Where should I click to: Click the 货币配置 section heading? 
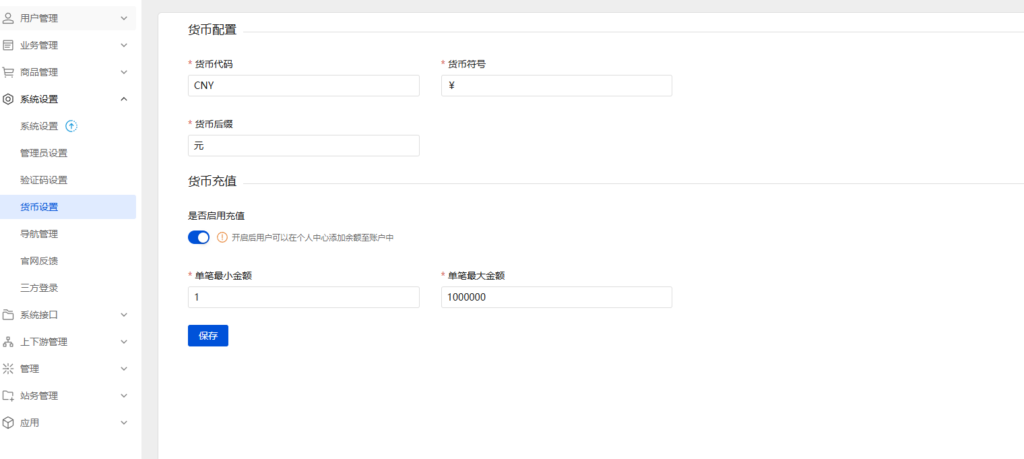(x=212, y=29)
